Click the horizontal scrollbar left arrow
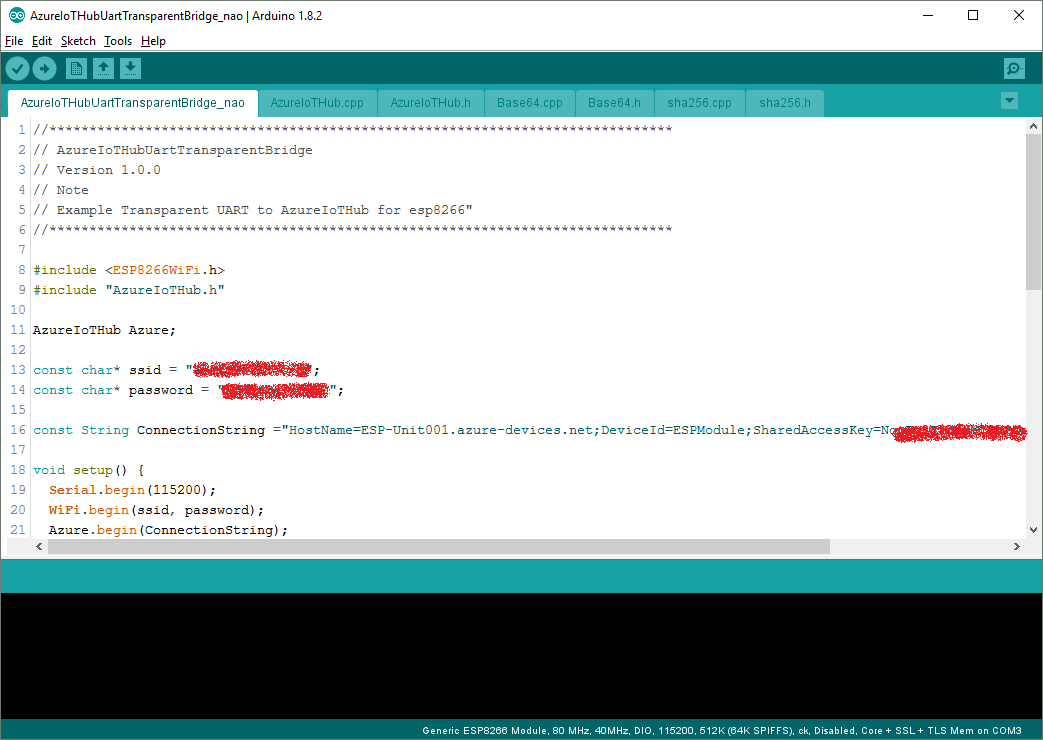This screenshot has height=740, width=1043. (39, 546)
